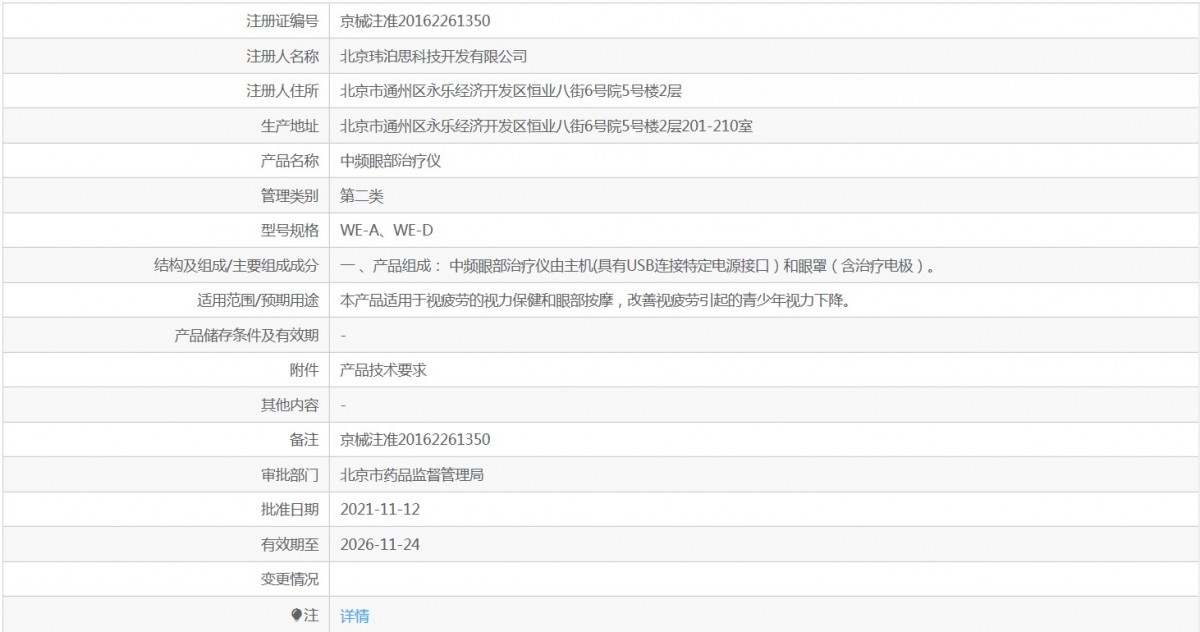1200x632 pixels.
Task: Click the 结构及组成 description text
Action: click(x=638, y=266)
